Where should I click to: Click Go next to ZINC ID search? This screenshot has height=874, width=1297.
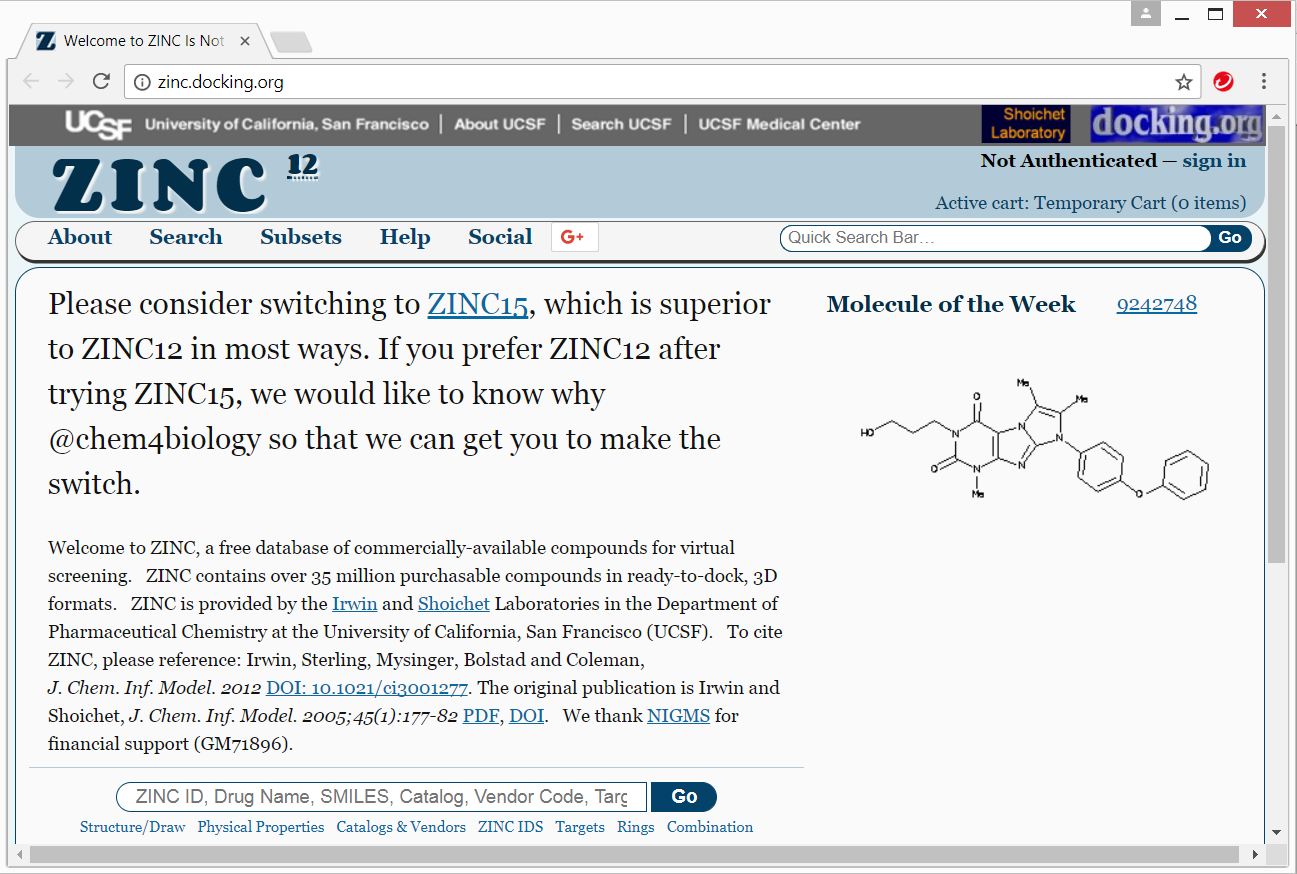pyautogui.click(x=684, y=797)
